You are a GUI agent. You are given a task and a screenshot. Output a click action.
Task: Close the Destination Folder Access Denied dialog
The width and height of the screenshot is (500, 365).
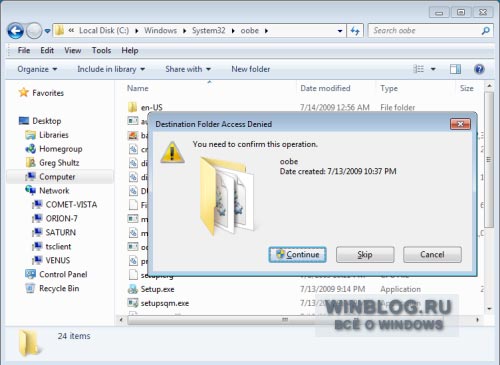pos(460,124)
